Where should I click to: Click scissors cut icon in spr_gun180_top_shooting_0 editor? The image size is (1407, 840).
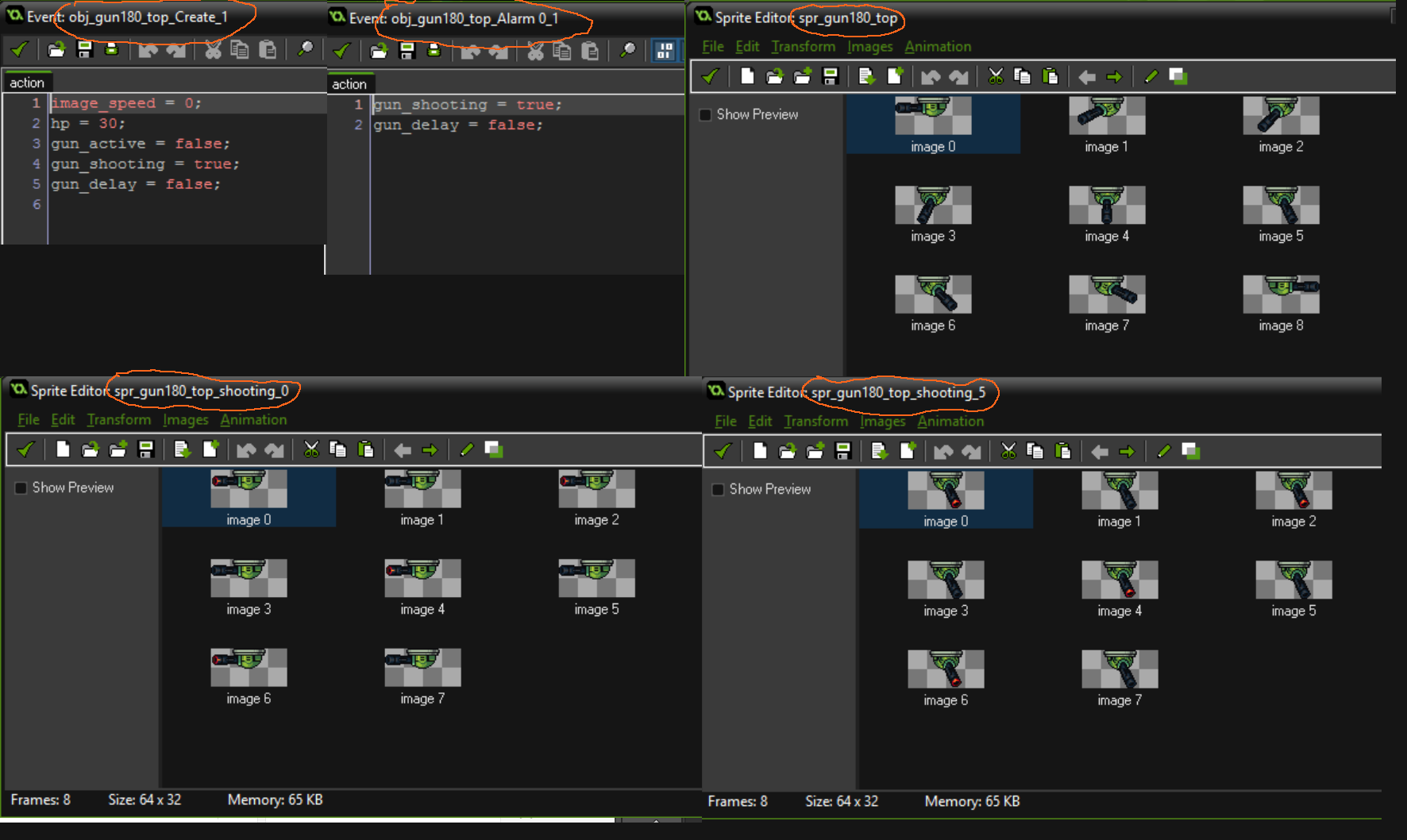click(x=310, y=450)
